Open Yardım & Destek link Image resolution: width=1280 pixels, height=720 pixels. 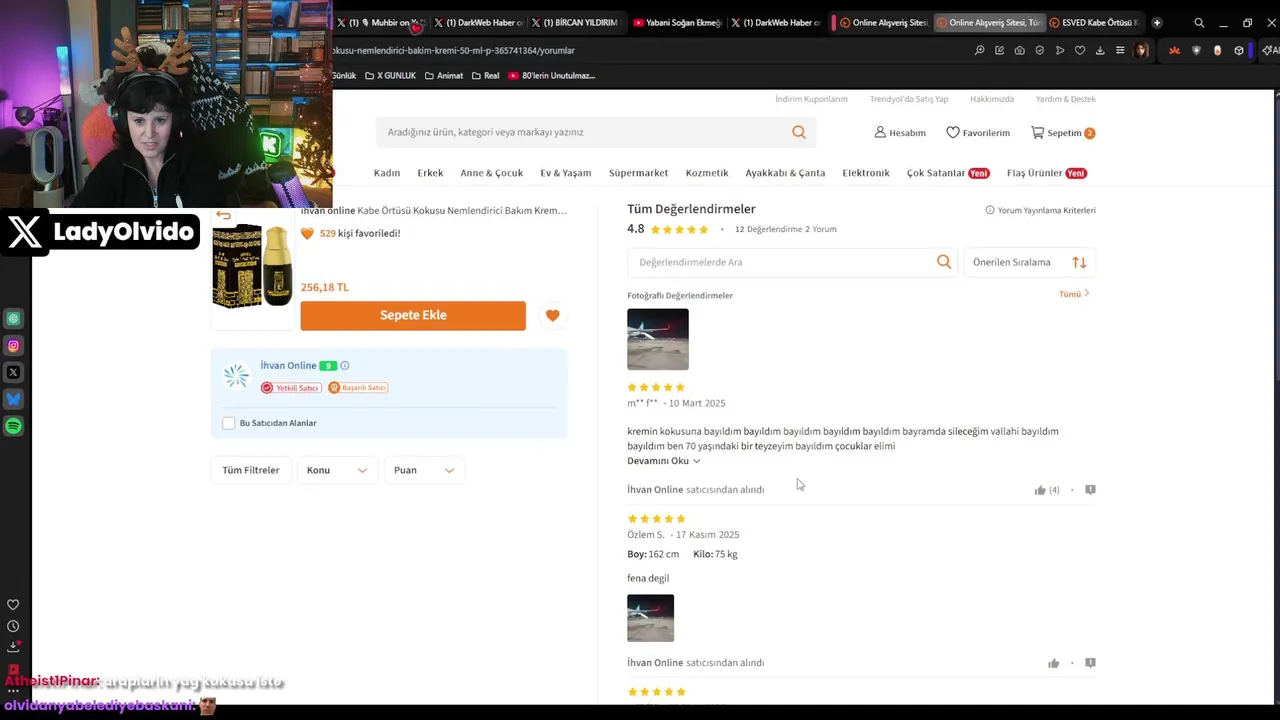pyautogui.click(x=1066, y=99)
